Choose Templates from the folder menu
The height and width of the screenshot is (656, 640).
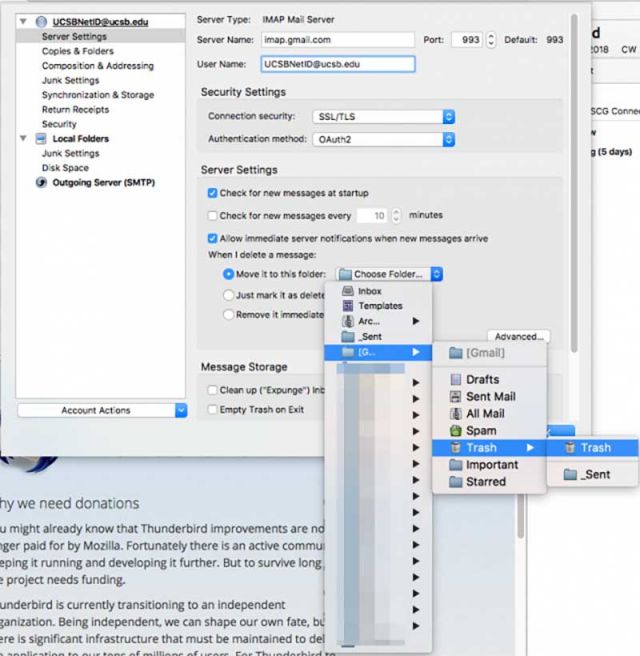coord(378,306)
